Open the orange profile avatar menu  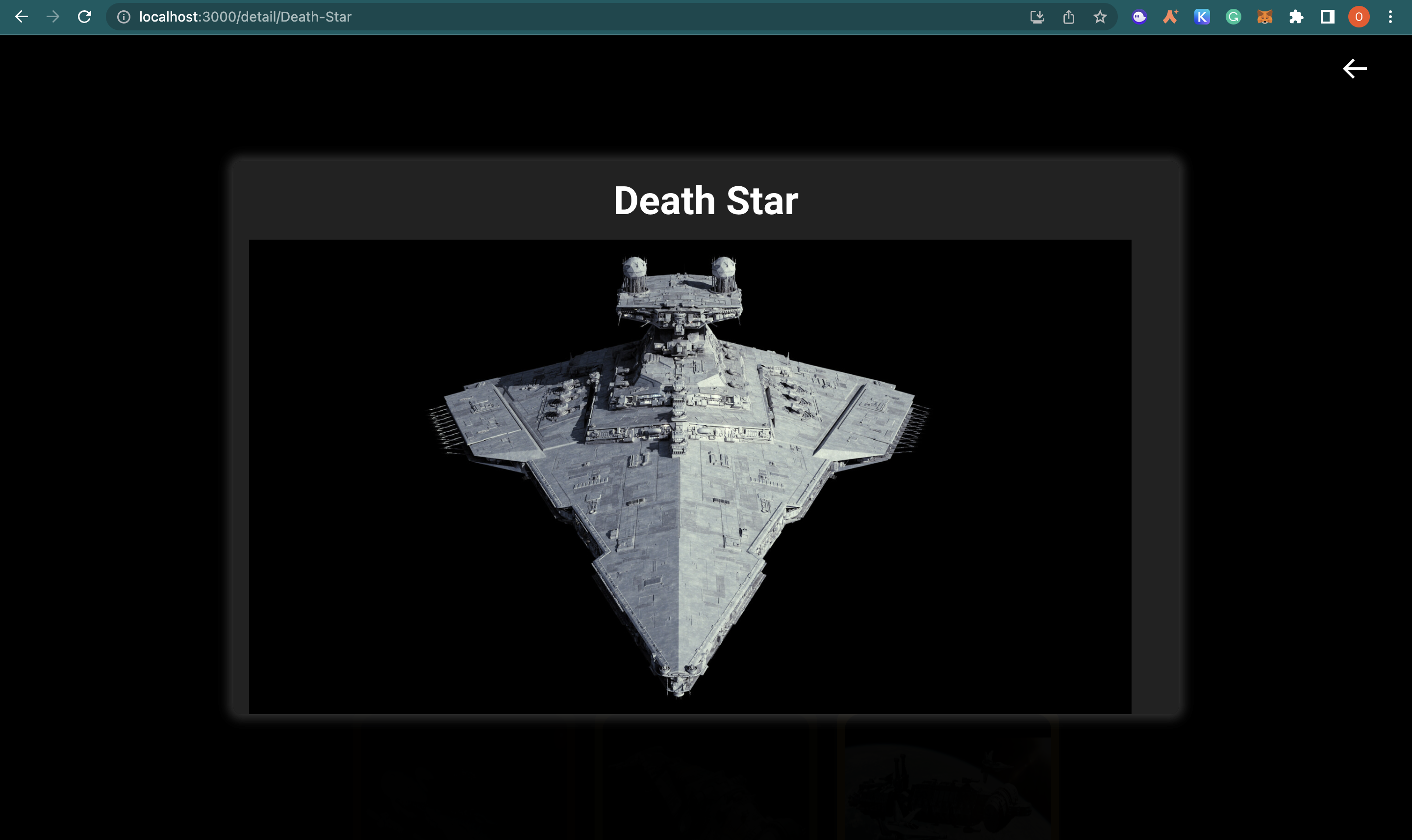[x=1358, y=17]
